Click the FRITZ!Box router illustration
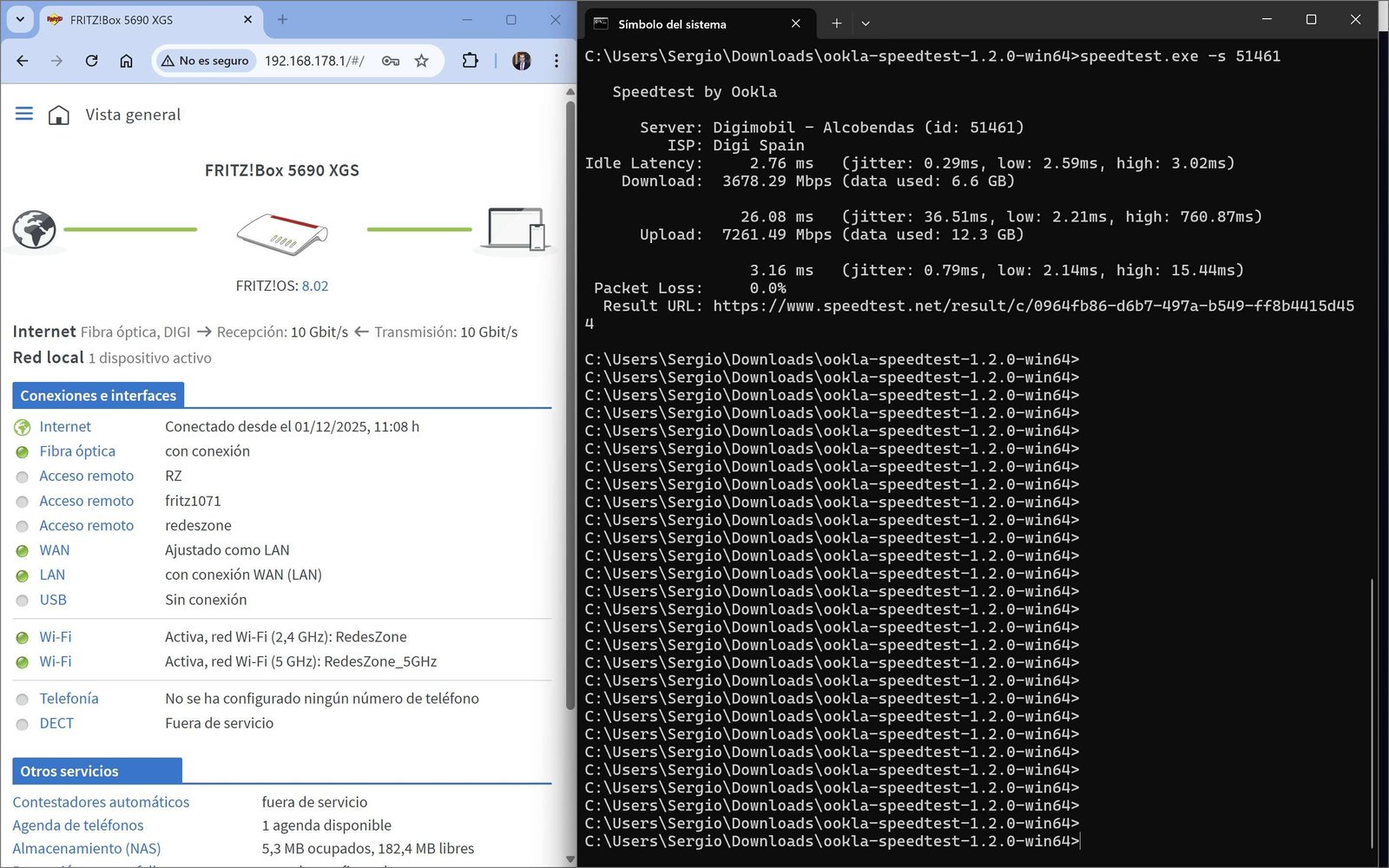Viewport: 1389px width, 868px height. coord(281,233)
